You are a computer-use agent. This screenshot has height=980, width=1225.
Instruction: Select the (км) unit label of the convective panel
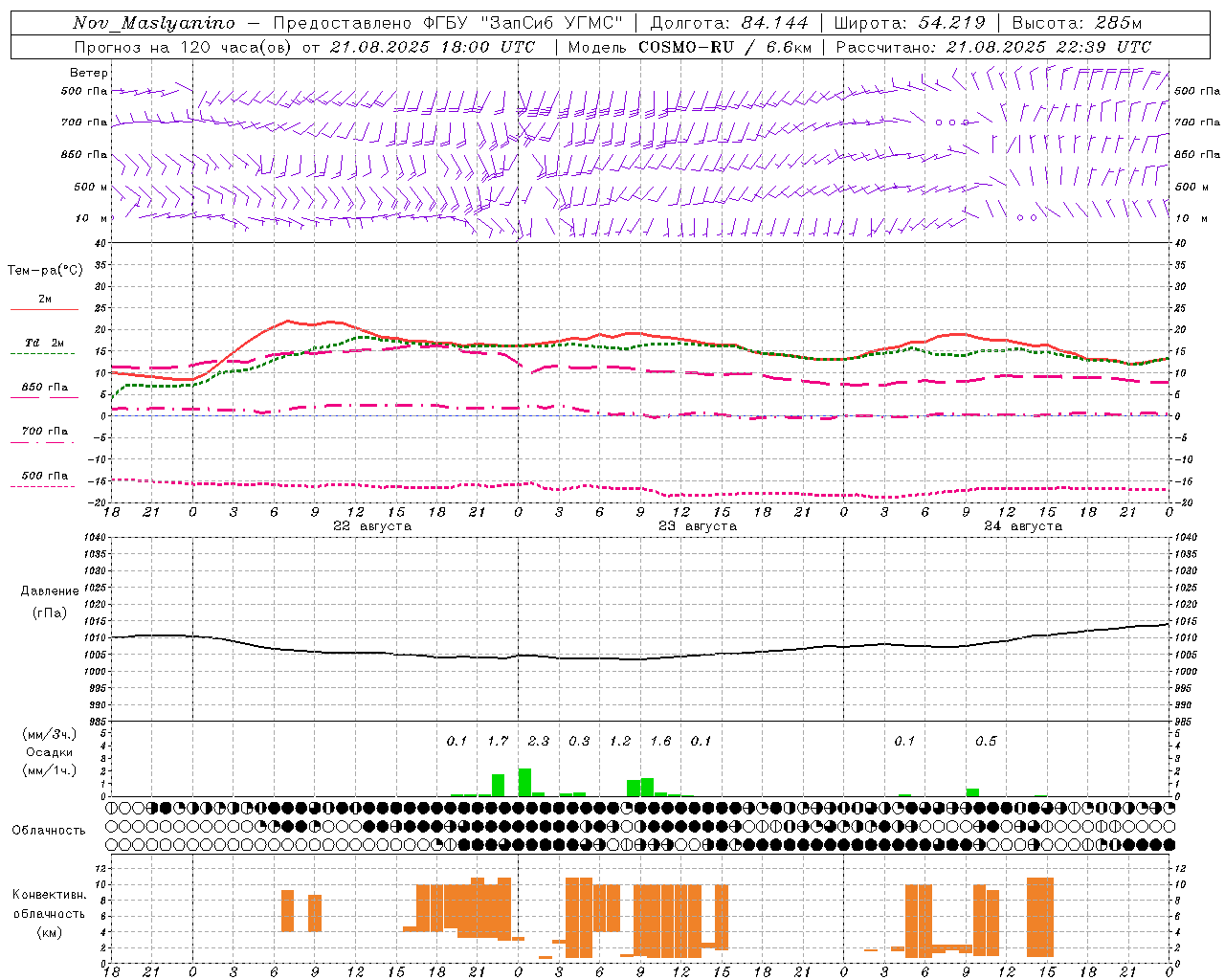coord(50,932)
